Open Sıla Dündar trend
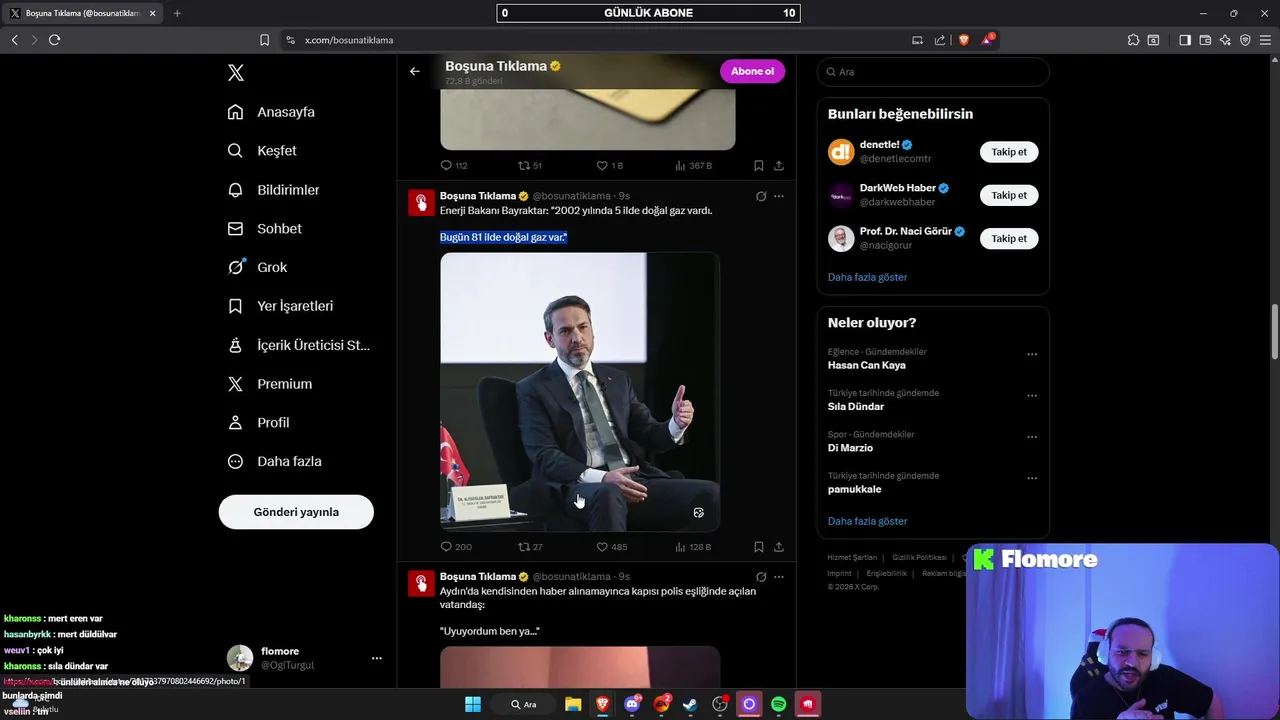Screen dimensions: 1280x720 [x=856, y=407]
